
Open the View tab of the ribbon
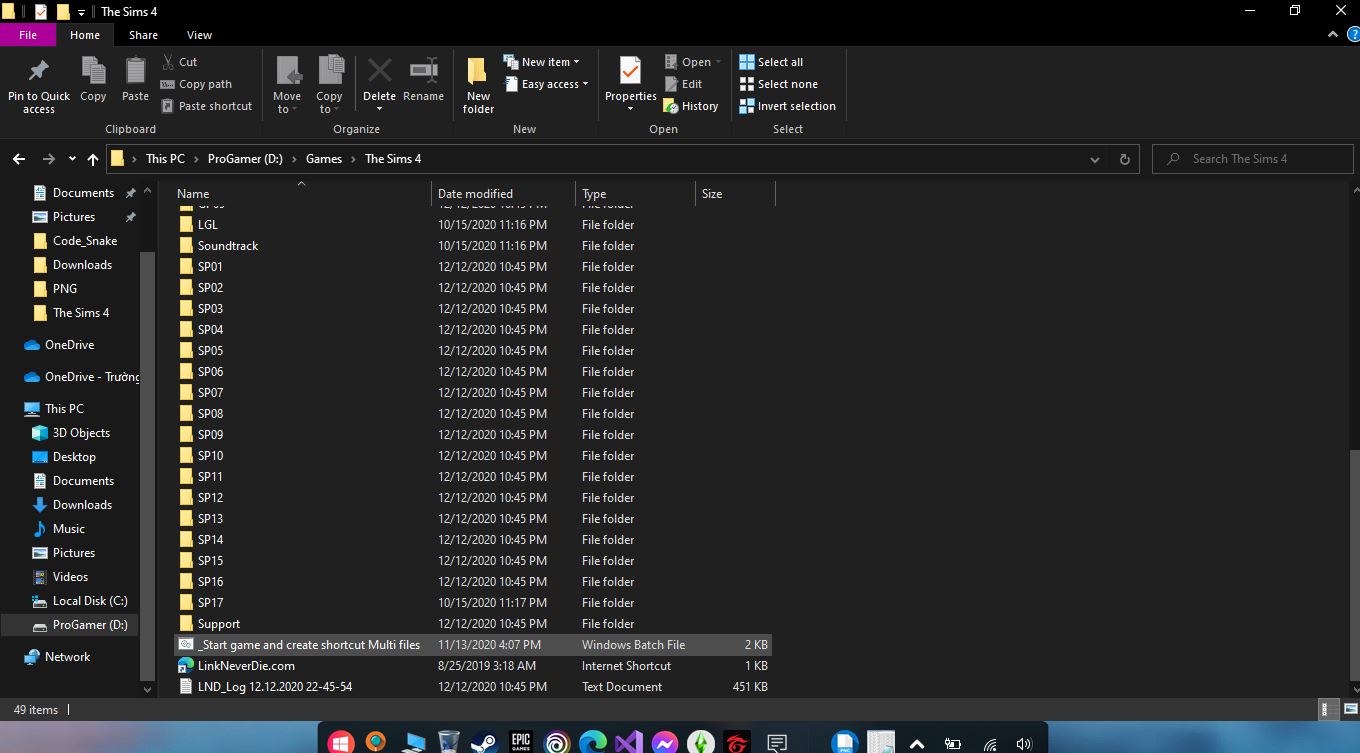coord(199,34)
